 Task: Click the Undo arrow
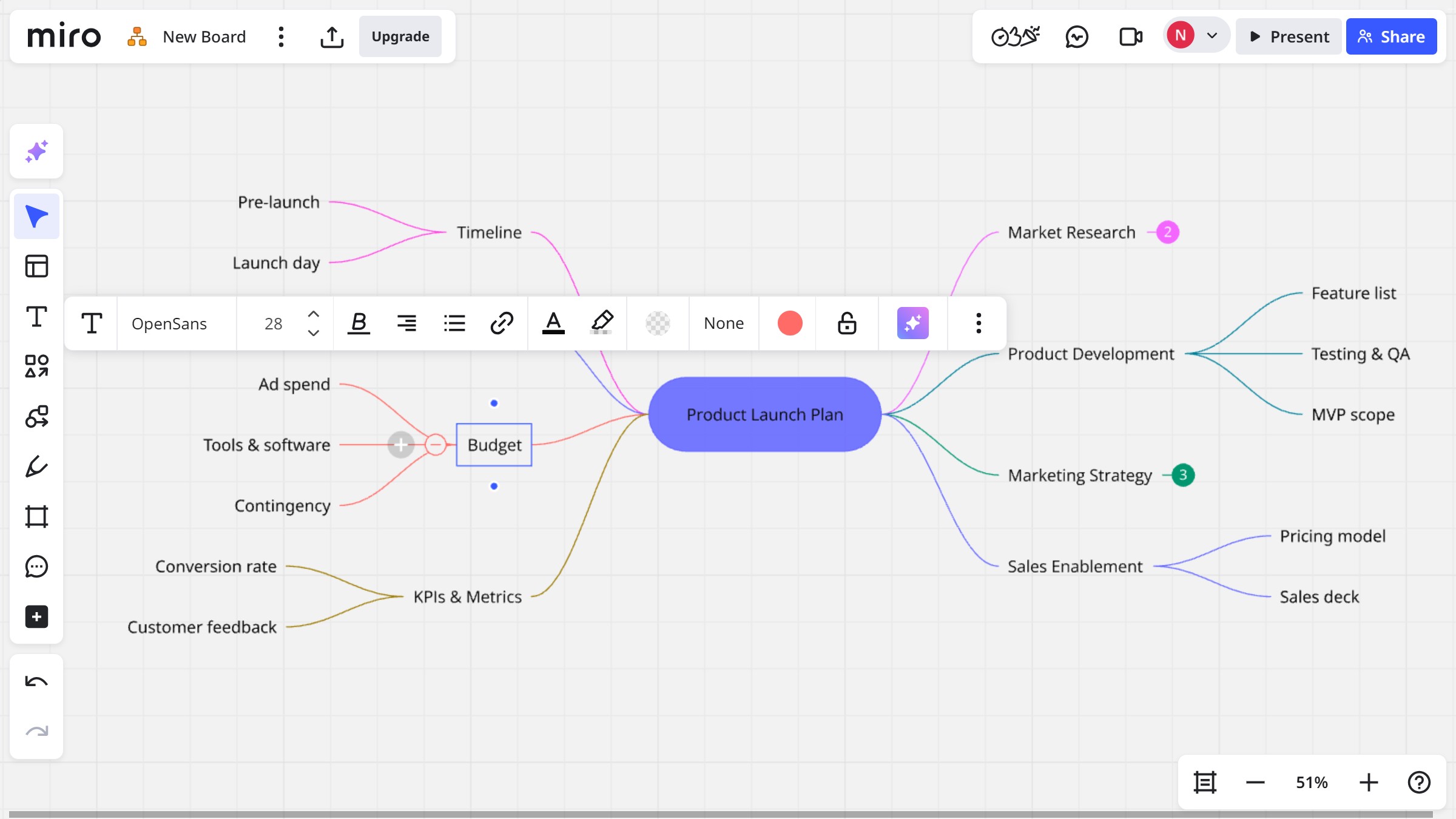click(36, 682)
